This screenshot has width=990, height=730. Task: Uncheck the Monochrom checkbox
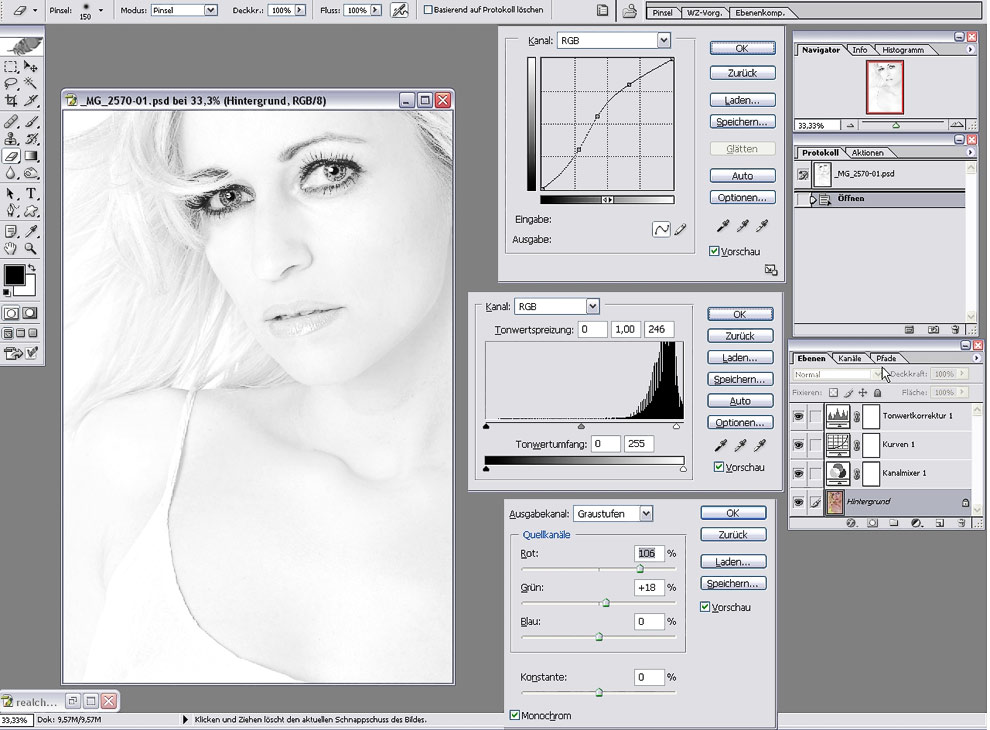tap(515, 715)
